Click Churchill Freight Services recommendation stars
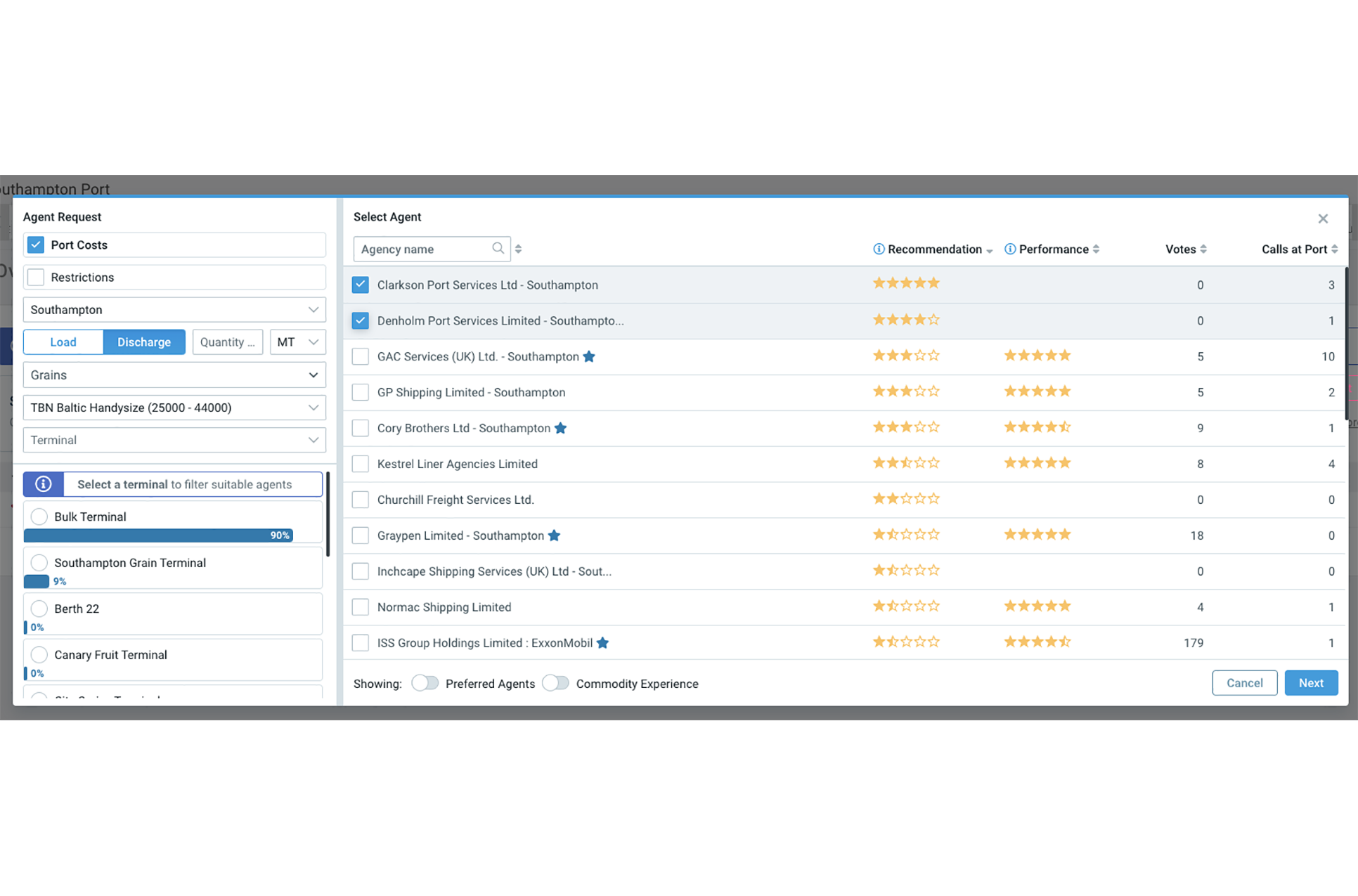The width and height of the screenshot is (1358, 896). point(906,498)
